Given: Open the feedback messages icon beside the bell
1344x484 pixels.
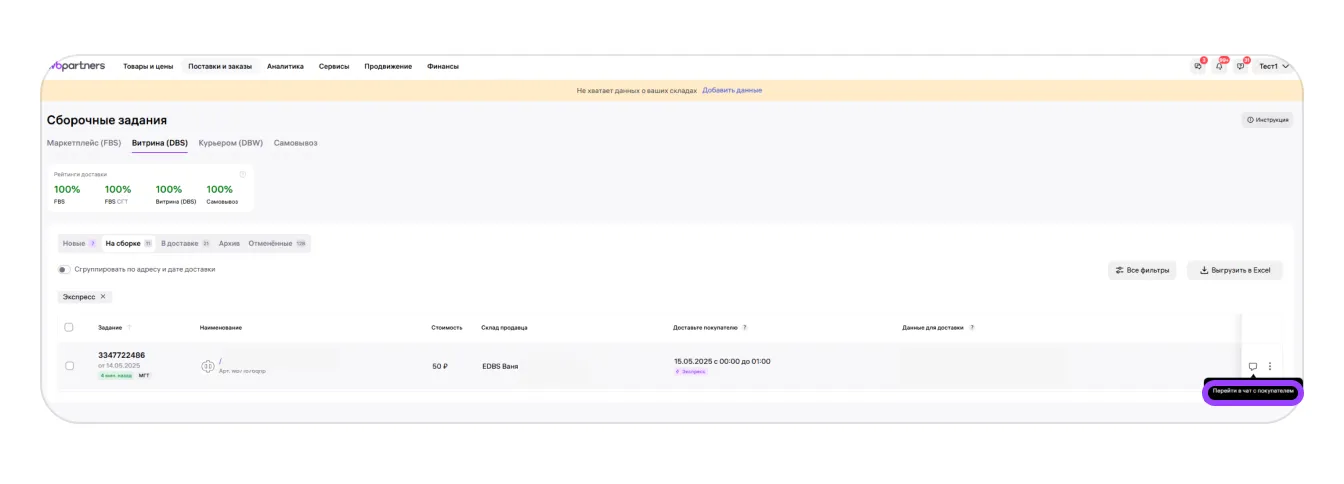Looking at the screenshot, I should [x=1241, y=66].
